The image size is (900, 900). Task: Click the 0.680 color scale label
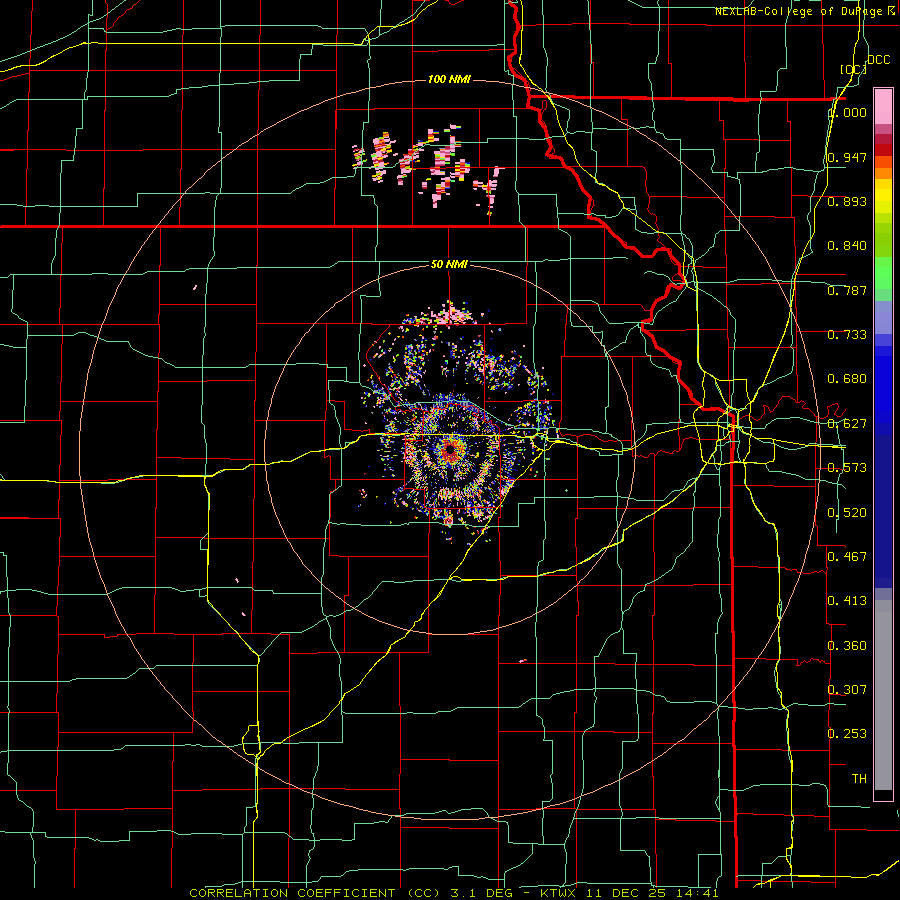point(847,379)
